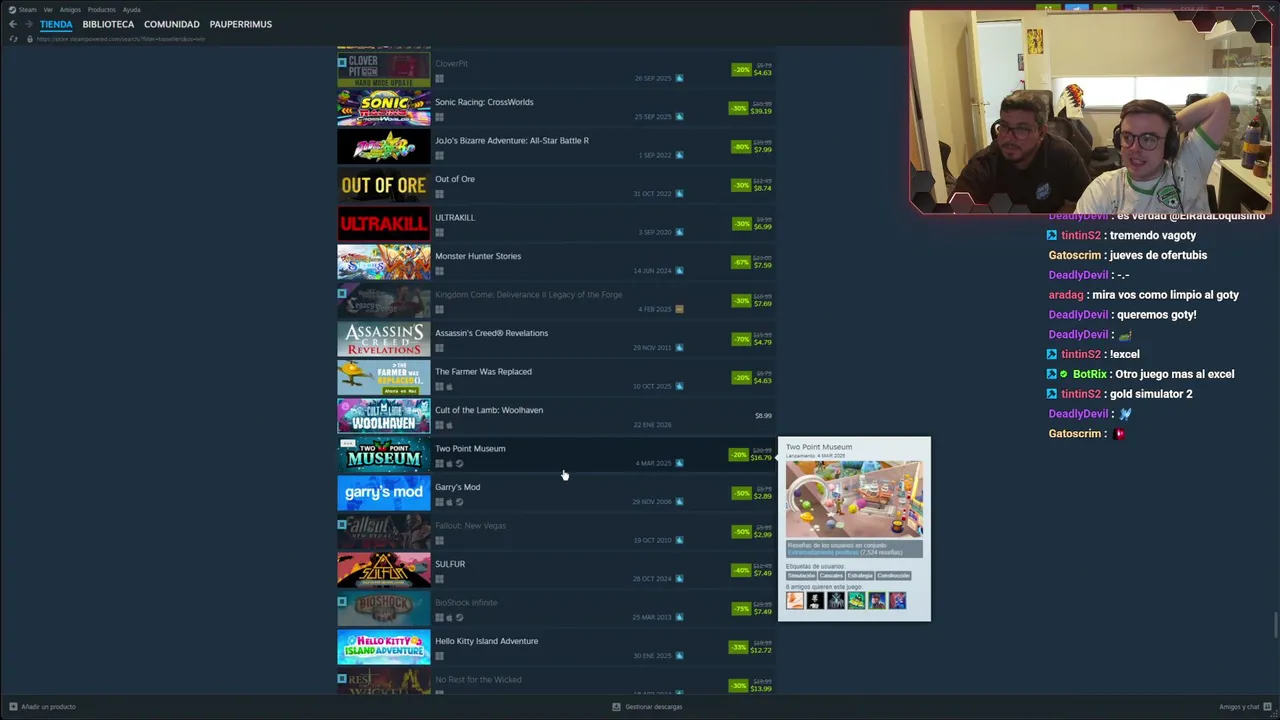Image resolution: width=1280 pixels, height=720 pixels.
Task: Click the store URL address field
Action: pos(120,39)
